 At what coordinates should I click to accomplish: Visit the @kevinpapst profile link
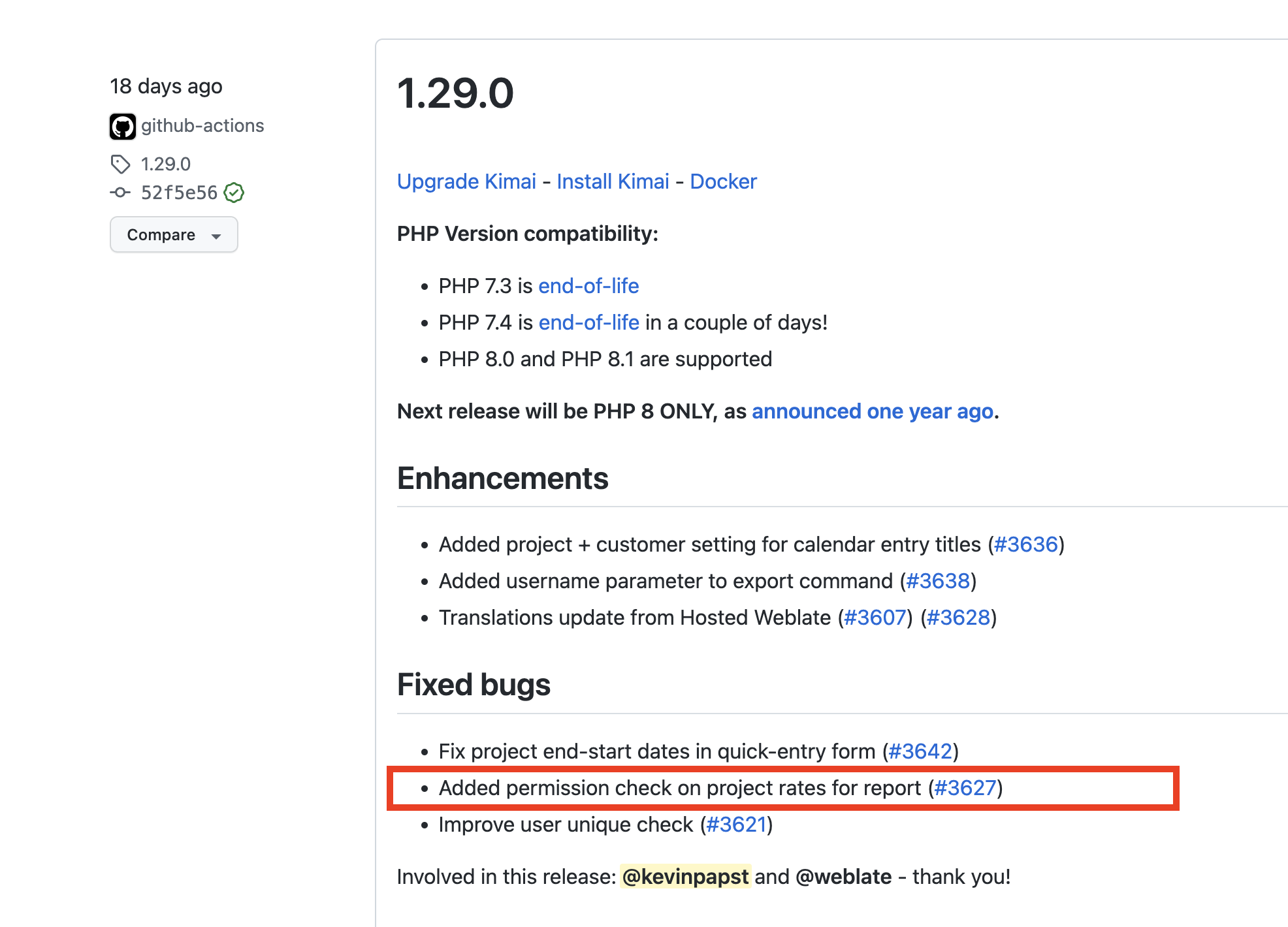[x=685, y=877]
